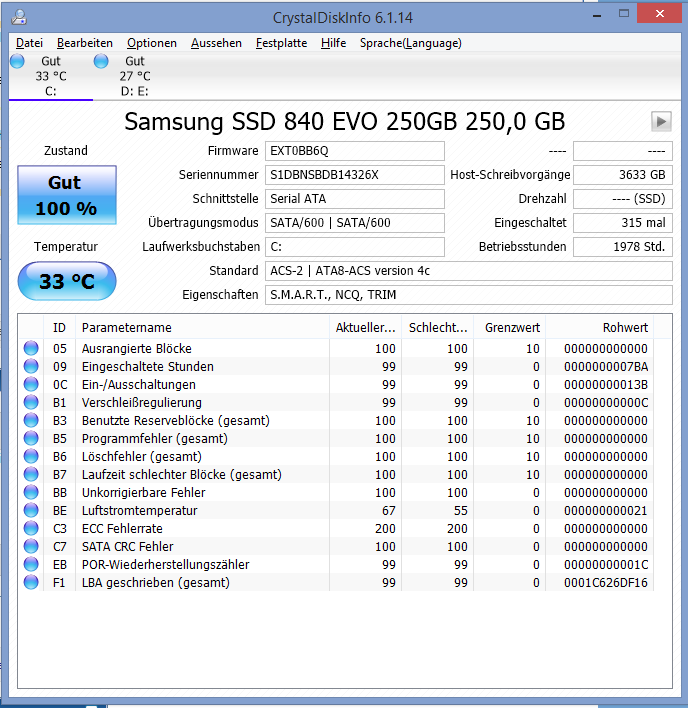
Task: Click raw value 0000000007BA
Action: (606, 367)
